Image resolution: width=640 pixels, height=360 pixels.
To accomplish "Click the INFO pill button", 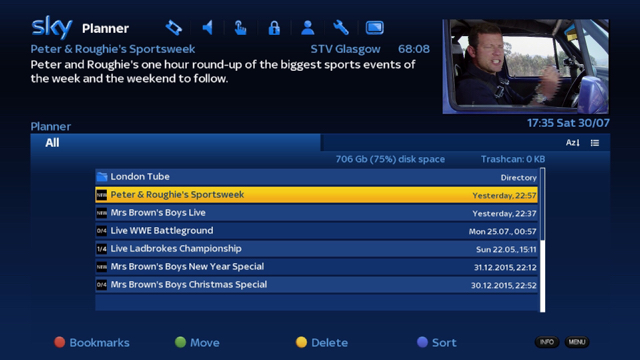I will (x=547, y=342).
